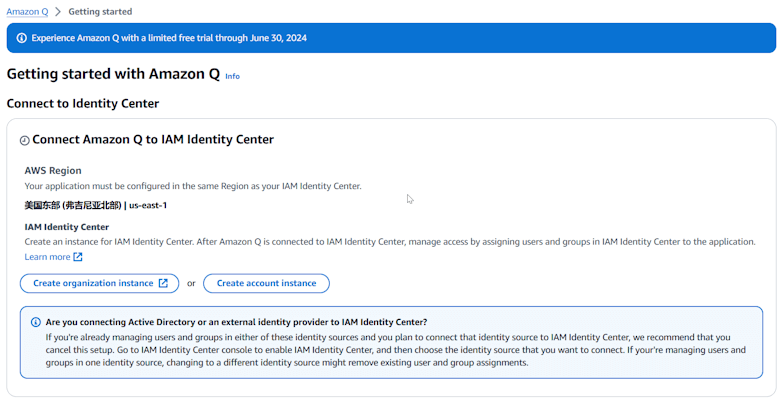Click the Getting started with Amazon Q heading

[x=113, y=74]
